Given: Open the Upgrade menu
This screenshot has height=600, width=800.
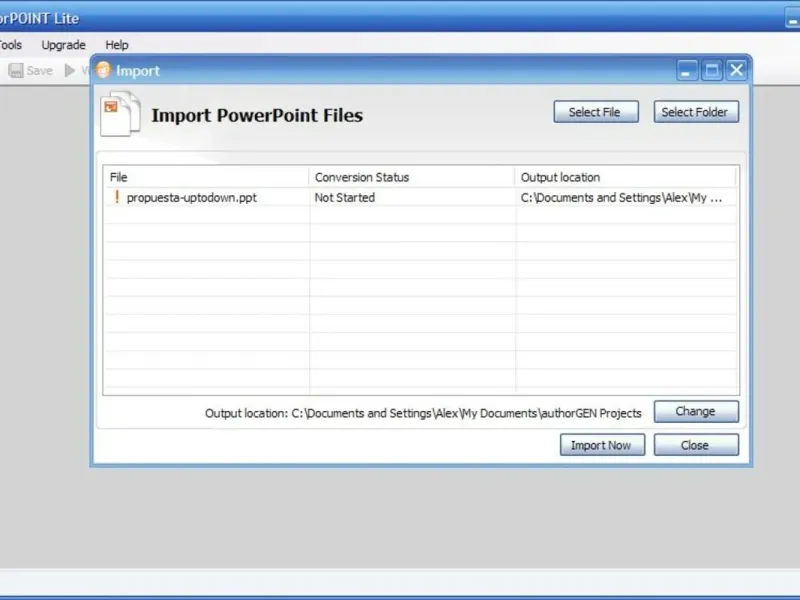Looking at the screenshot, I should [63, 45].
